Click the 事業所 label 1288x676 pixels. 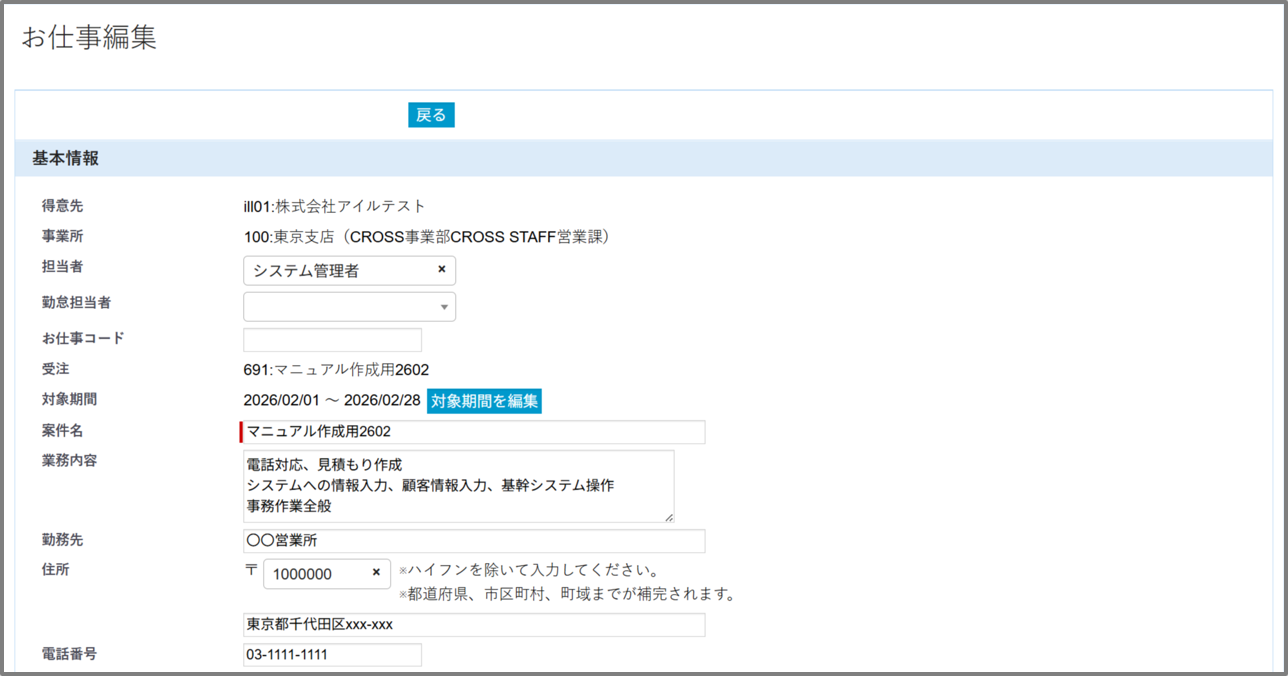click(62, 236)
